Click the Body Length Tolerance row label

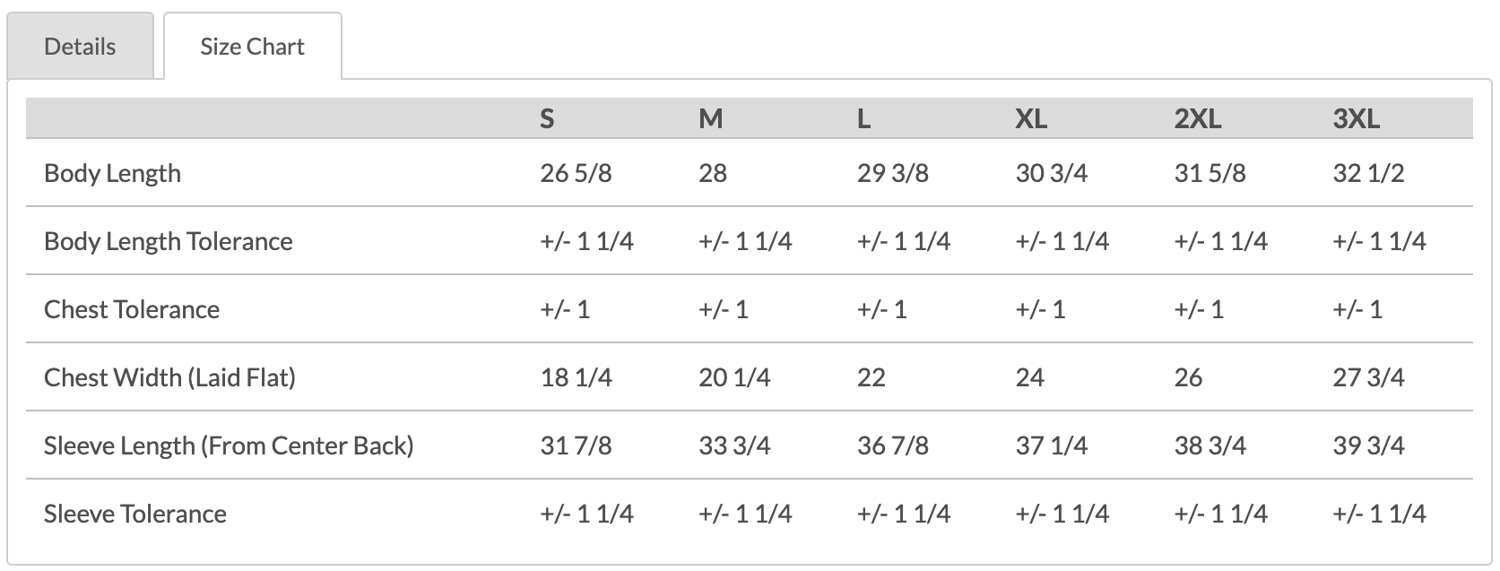168,241
